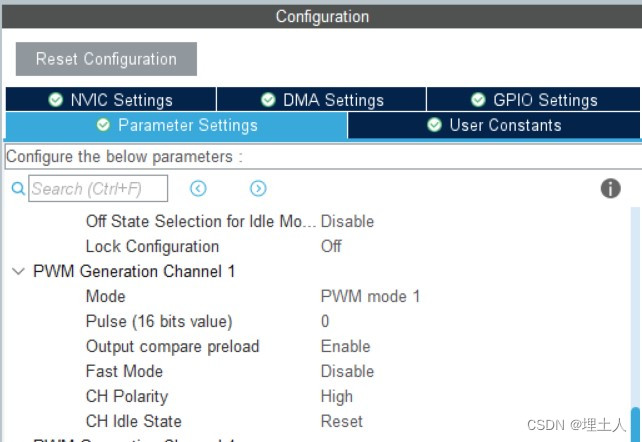Switch to the User Constants tab

(494, 125)
